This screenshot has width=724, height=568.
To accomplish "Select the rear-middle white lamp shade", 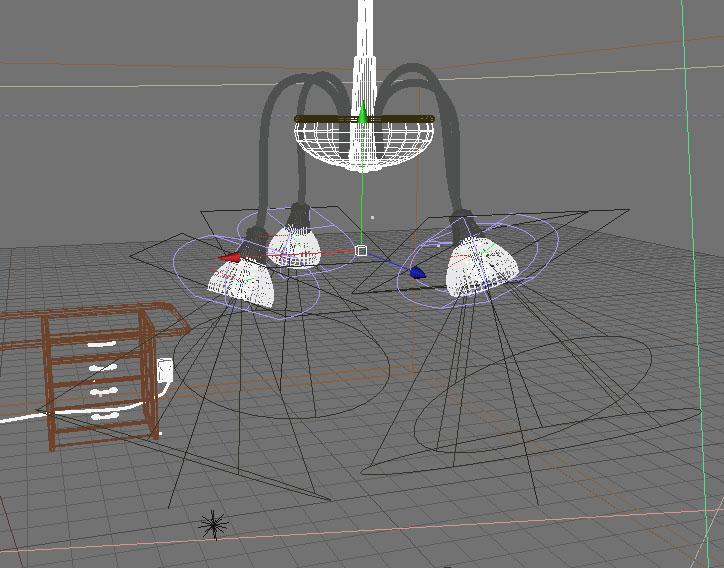I will [295, 248].
